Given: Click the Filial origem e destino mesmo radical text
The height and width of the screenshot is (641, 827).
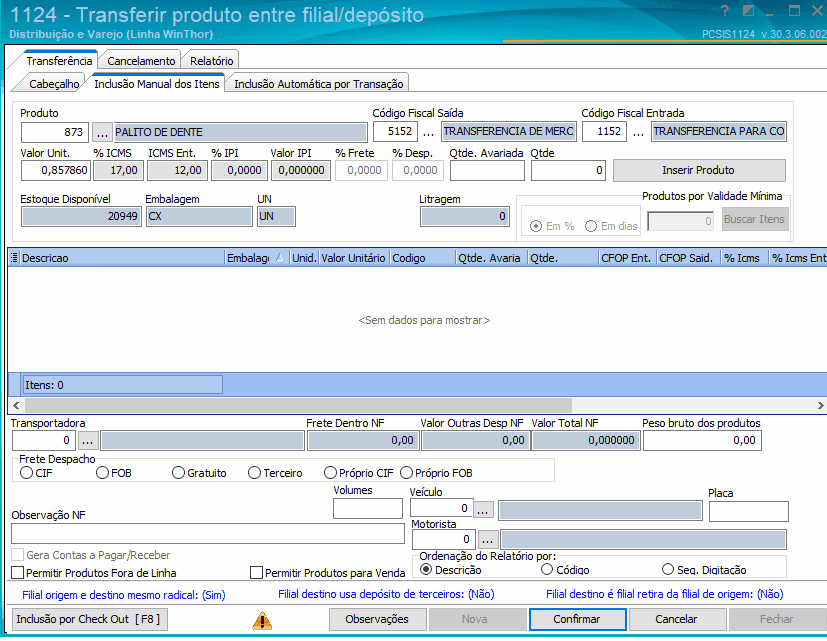Looking at the screenshot, I should point(123,595).
